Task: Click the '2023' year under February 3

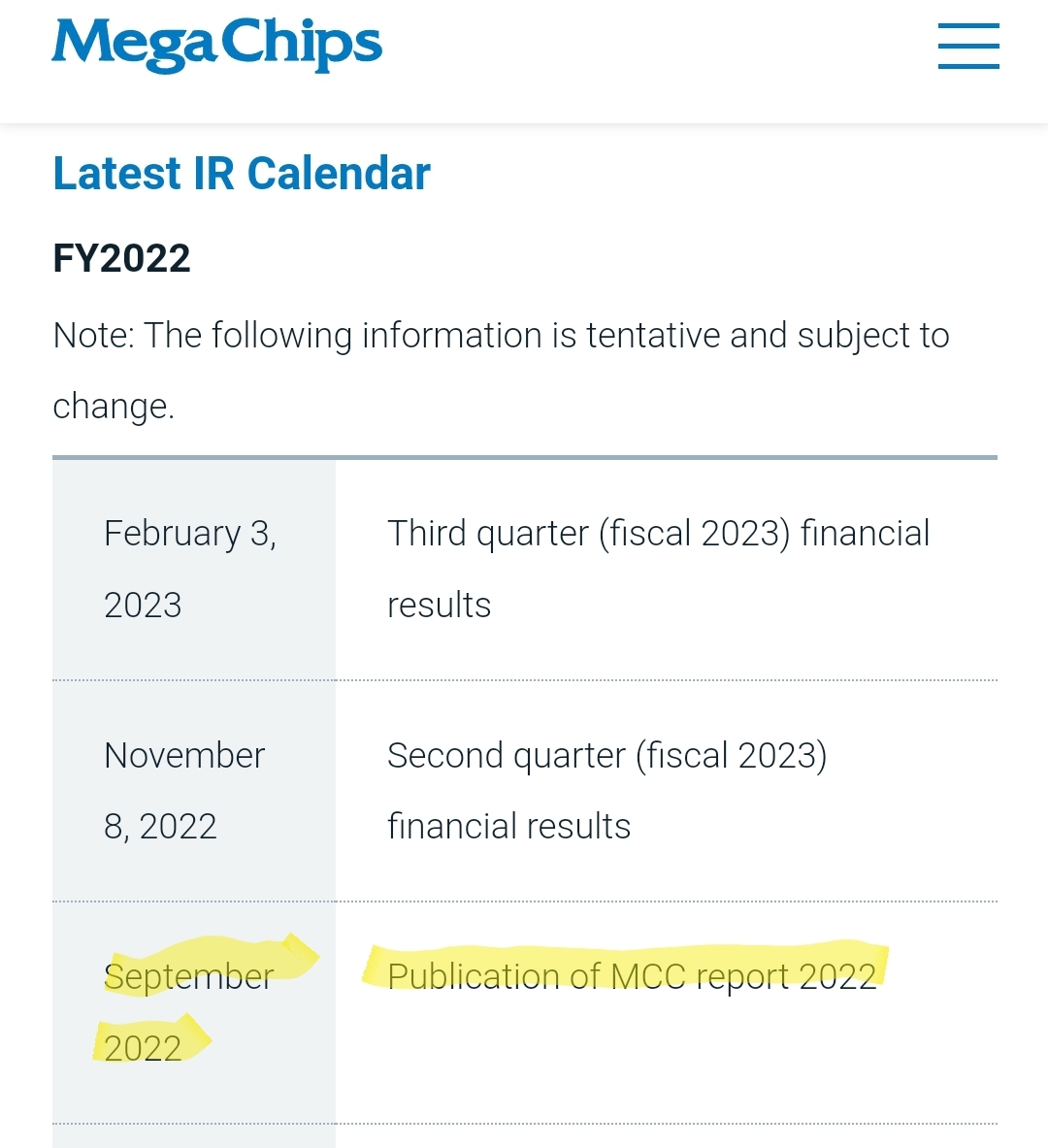Action: pos(143,606)
